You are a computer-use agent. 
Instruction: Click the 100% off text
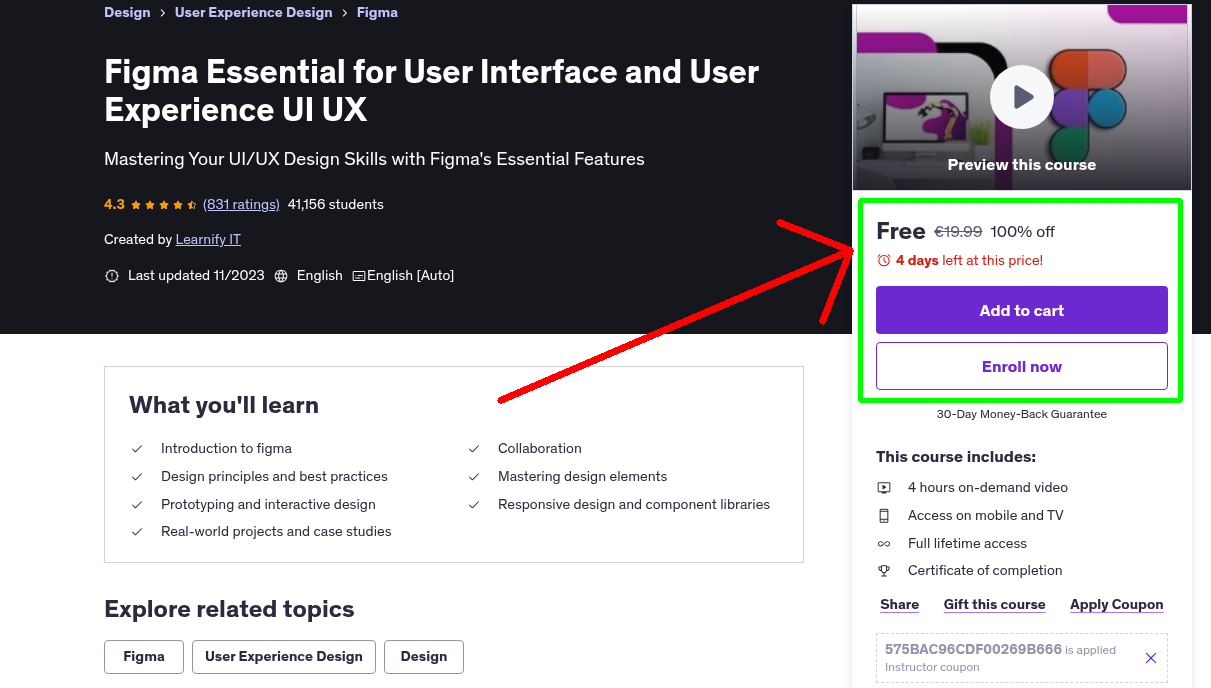1022,232
